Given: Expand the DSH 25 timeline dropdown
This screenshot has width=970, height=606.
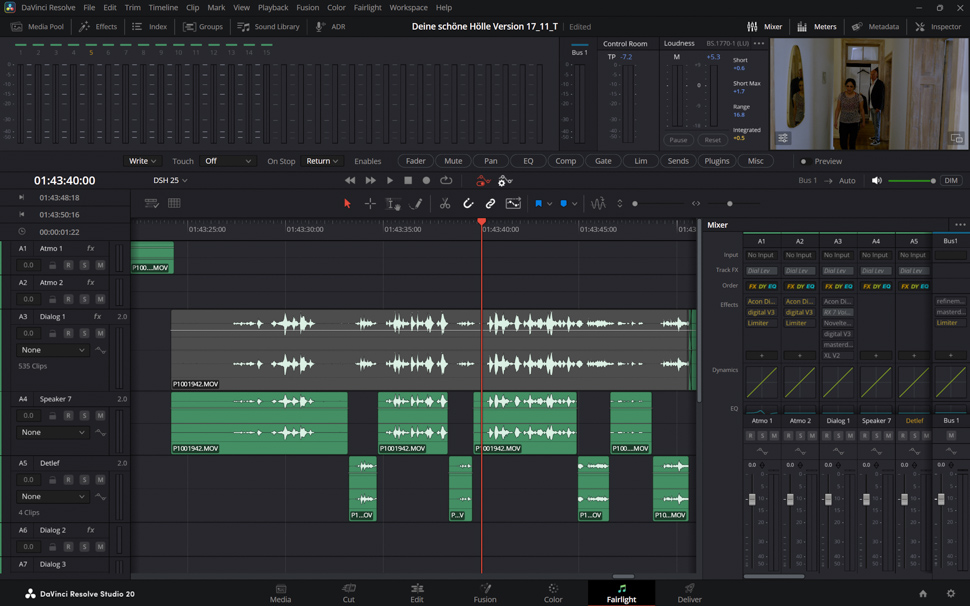Looking at the screenshot, I should click(171, 181).
